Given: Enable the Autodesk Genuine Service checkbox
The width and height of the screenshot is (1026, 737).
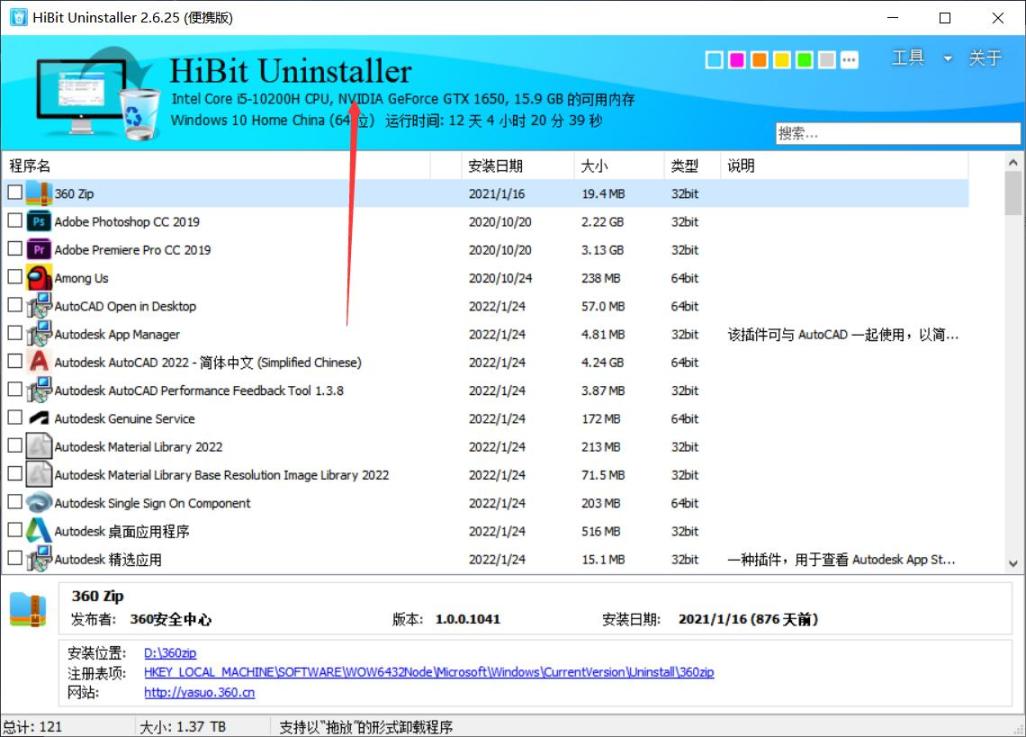Looking at the screenshot, I should 14,417.
